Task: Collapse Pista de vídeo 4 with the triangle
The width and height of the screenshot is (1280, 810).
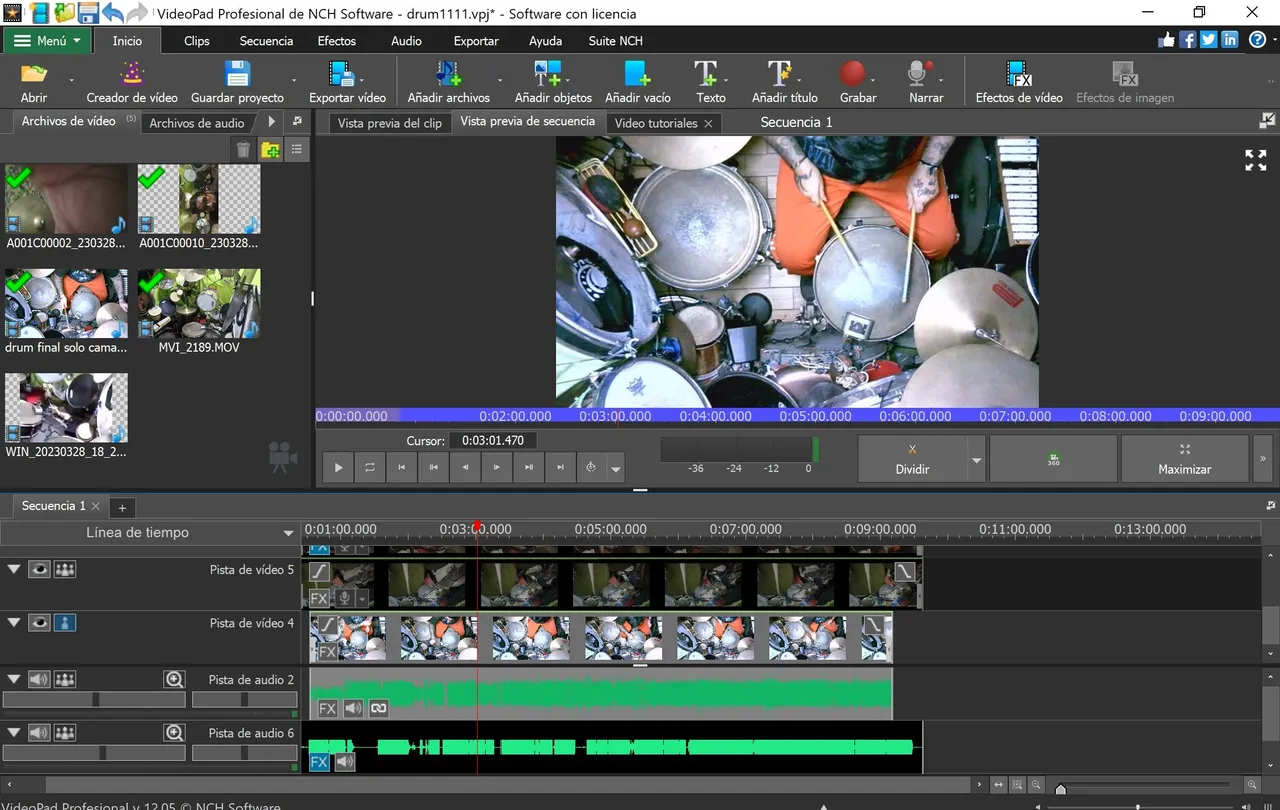Action: point(14,622)
